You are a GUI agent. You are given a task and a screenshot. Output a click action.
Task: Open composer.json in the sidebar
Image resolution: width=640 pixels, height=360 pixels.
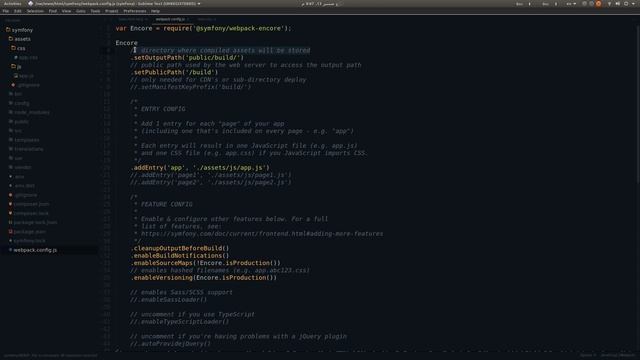click(x=31, y=204)
